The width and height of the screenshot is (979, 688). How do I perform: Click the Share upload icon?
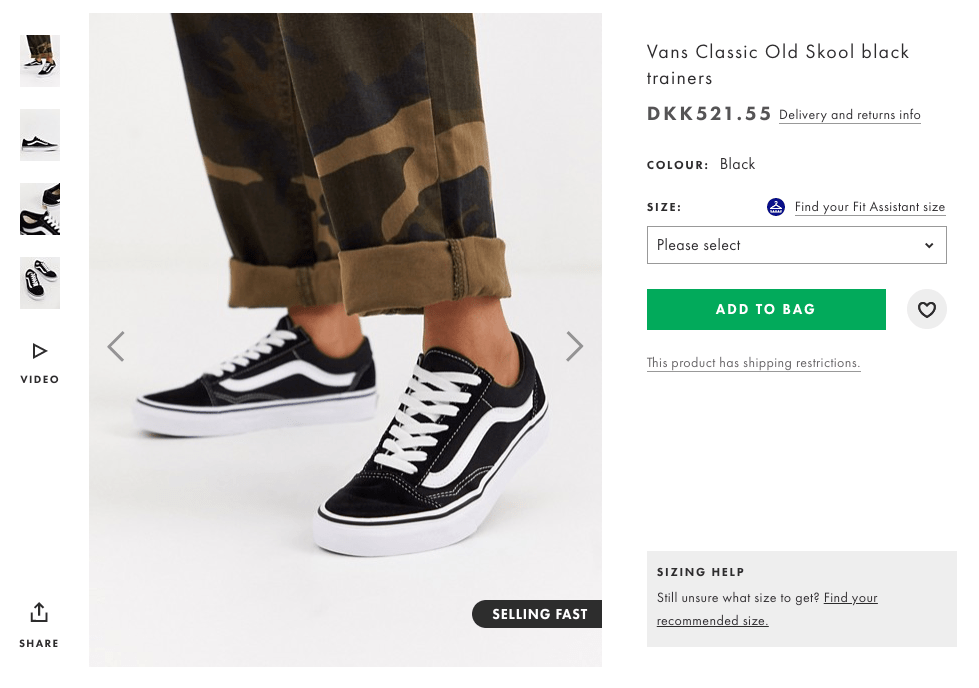pyautogui.click(x=39, y=612)
